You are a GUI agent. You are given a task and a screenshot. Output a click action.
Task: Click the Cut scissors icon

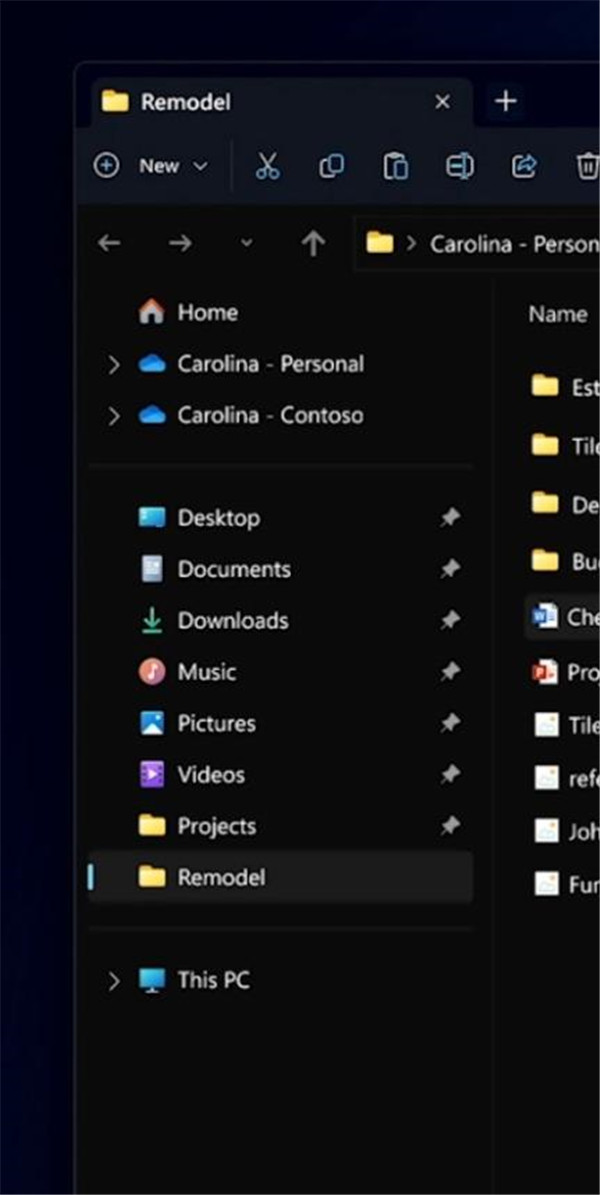[267, 166]
